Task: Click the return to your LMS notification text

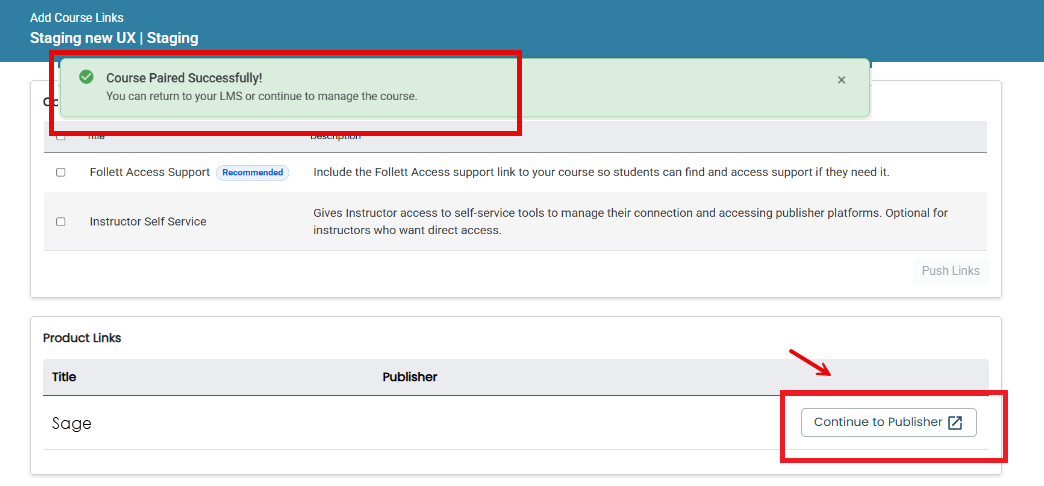Action: (x=262, y=97)
